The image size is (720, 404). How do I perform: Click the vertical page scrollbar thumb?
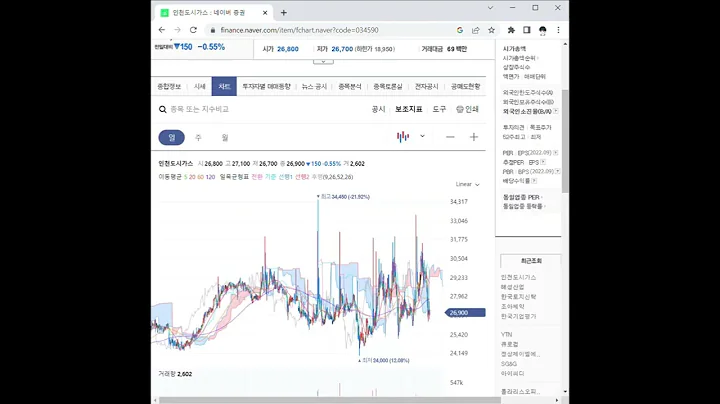(x=565, y=140)
